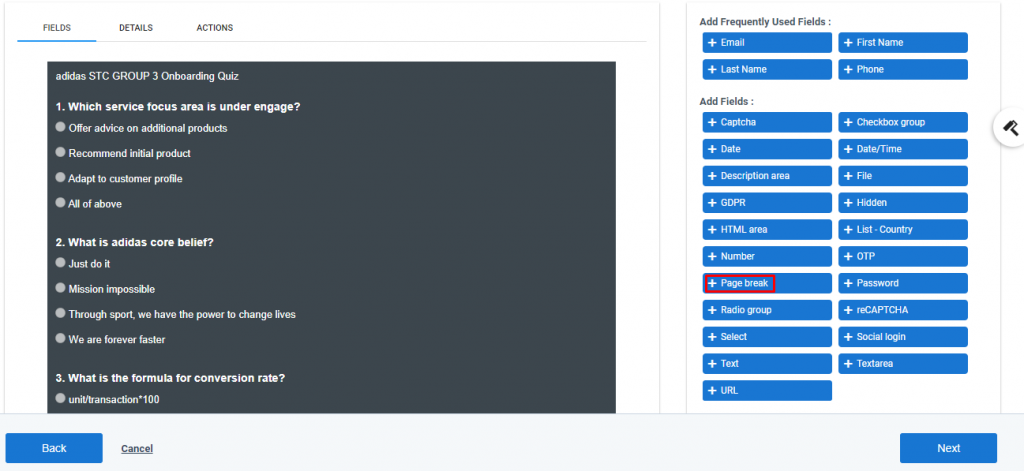Add a Checkbox group field
Viewport: 1024px width, 471px height.
coord(903,122)
